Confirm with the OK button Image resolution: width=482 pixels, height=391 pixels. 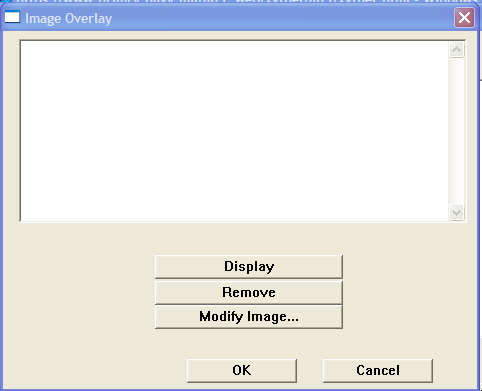pos(242,370)
